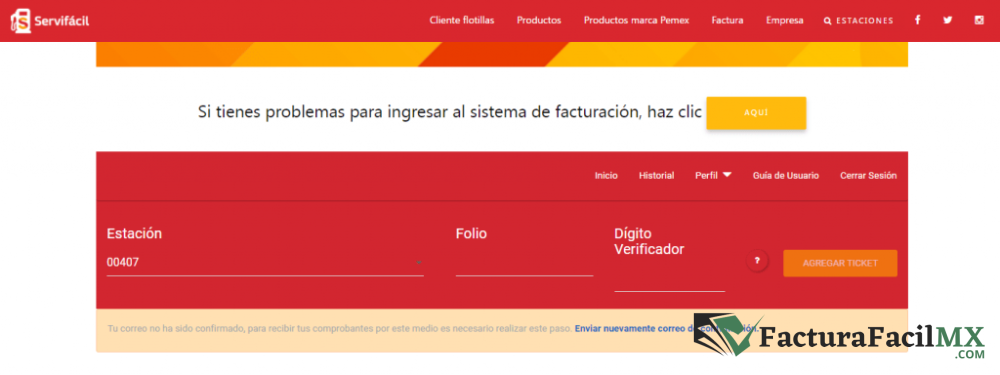The height and width of the screenshot is (375, 1000).
Task: Open the Estación 00407 dropdown
Action: [265, 262]
